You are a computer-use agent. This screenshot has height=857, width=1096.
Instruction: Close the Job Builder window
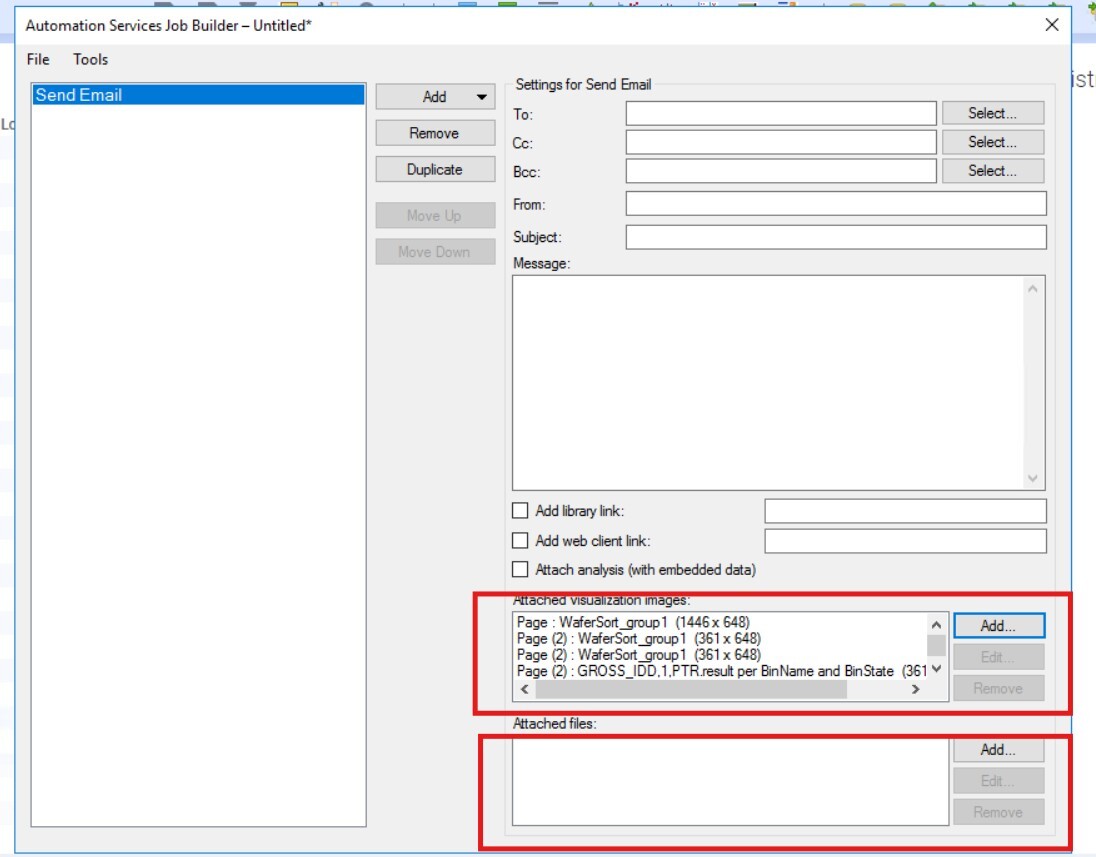point(1052,24)
